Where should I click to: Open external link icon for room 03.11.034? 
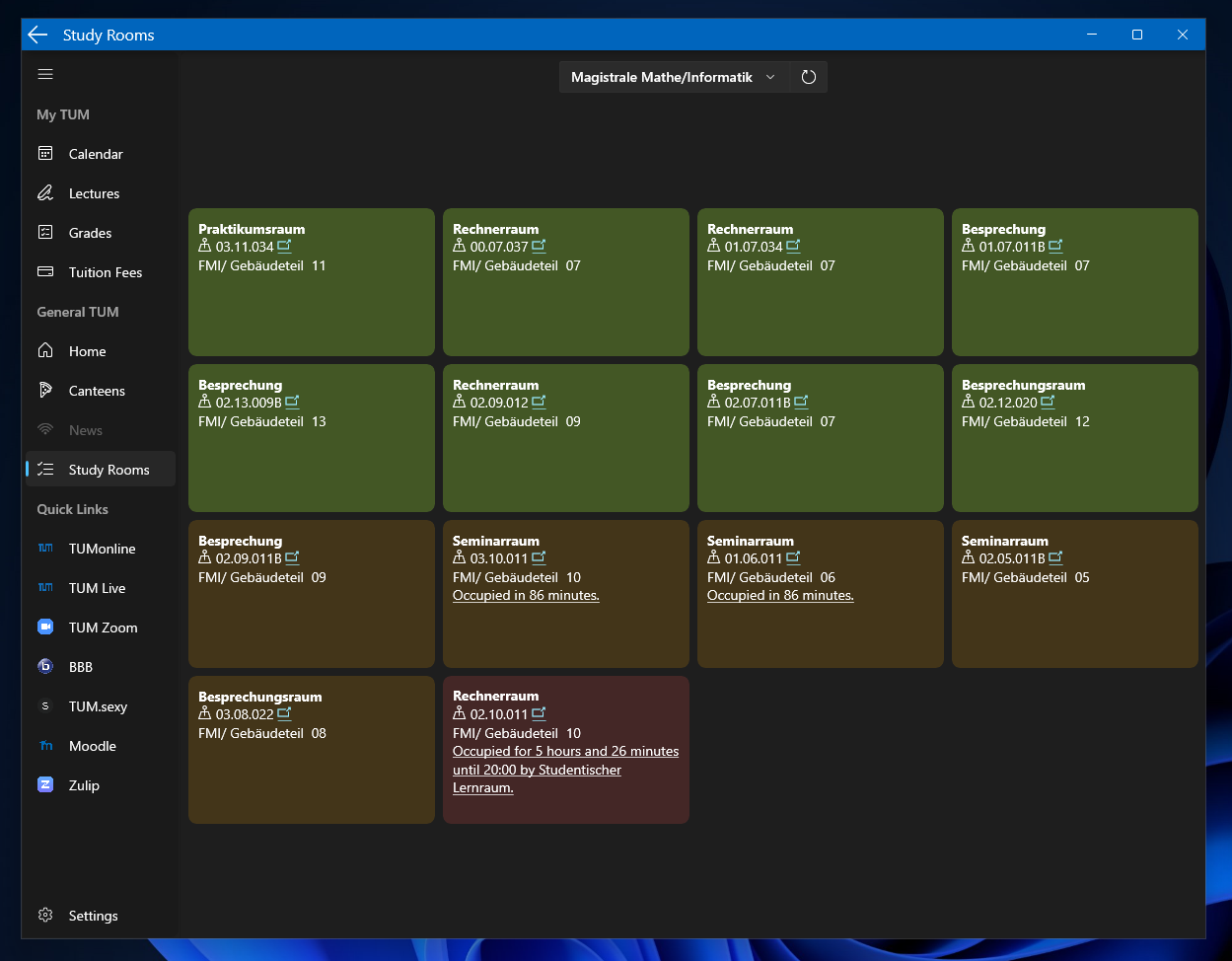tap(284, 247)
